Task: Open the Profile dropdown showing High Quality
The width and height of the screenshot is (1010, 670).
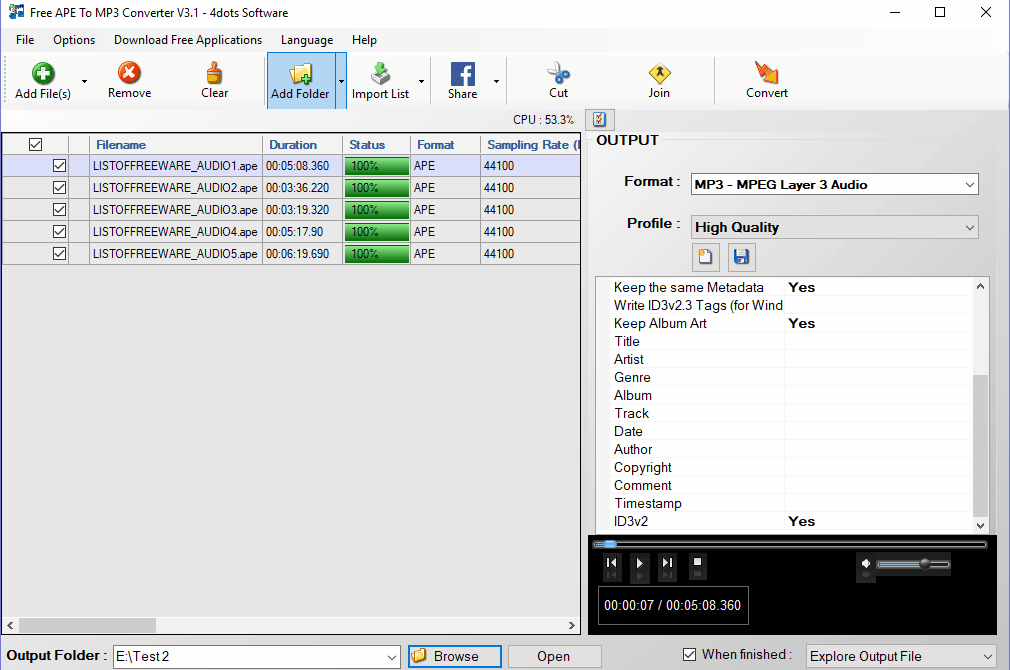Action: pyautogui.click(x=835, y=227)
